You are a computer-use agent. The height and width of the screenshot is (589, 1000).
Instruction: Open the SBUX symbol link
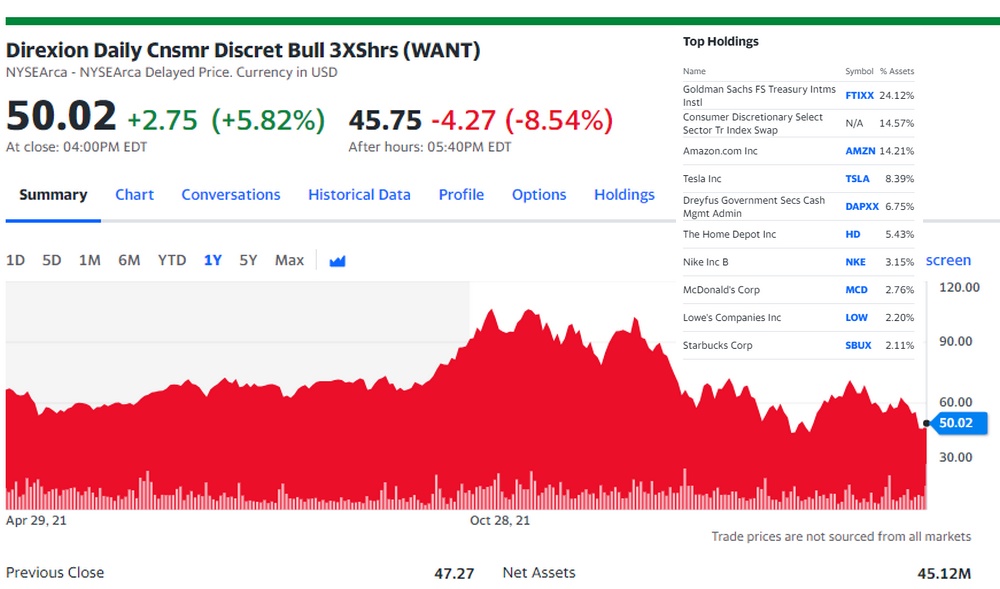[x=858, y=345]
